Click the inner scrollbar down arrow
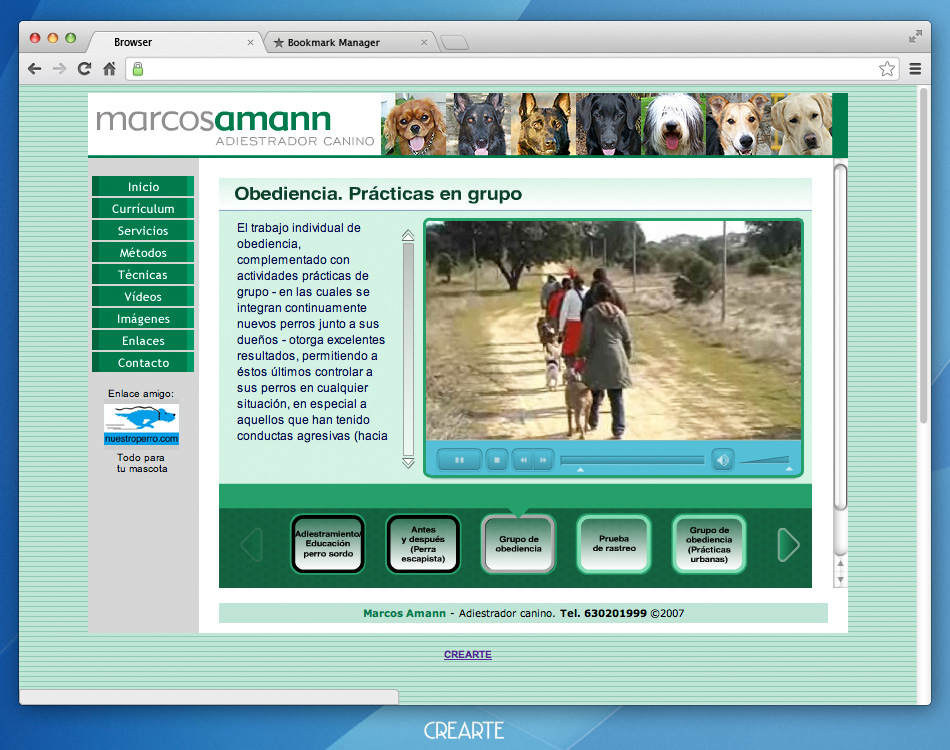This screenshot has width=950, height=750. [x=840, y=580]
